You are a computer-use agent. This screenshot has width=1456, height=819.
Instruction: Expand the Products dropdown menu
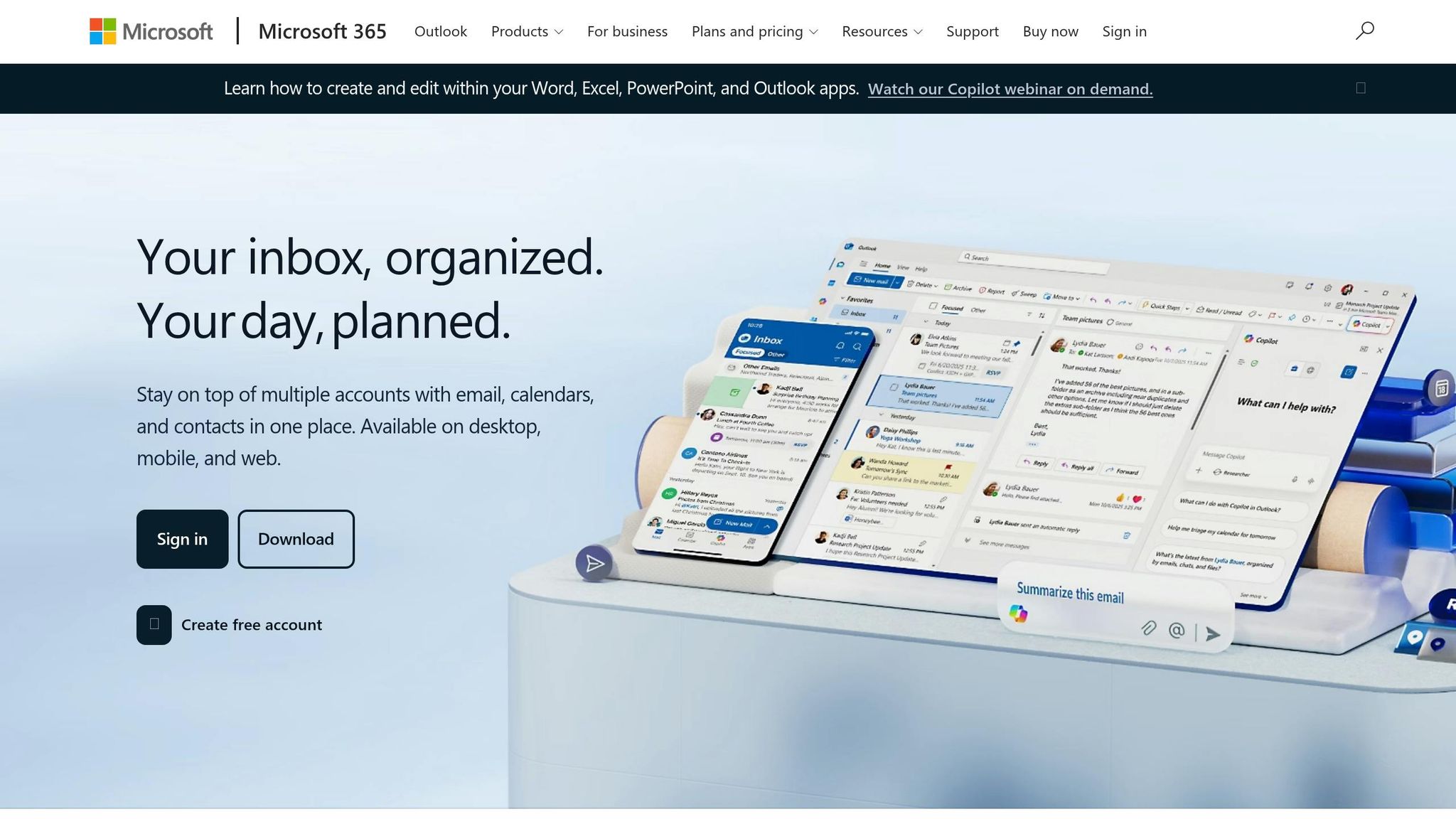click(527, 31)
